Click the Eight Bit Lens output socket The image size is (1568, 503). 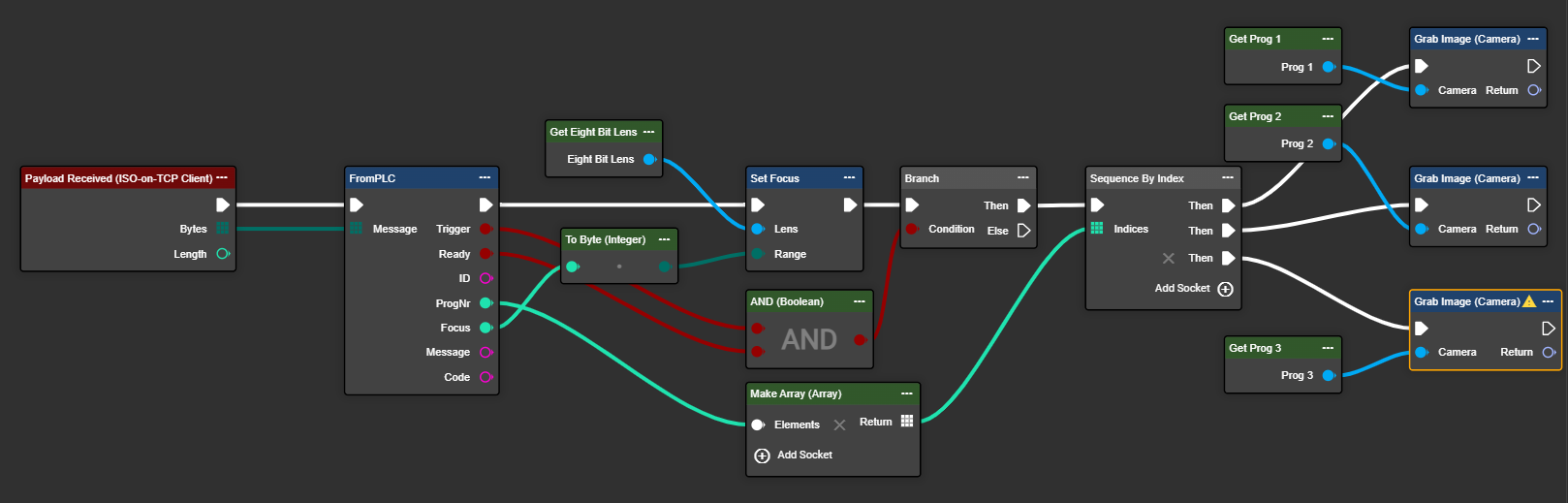coord(649,159)
